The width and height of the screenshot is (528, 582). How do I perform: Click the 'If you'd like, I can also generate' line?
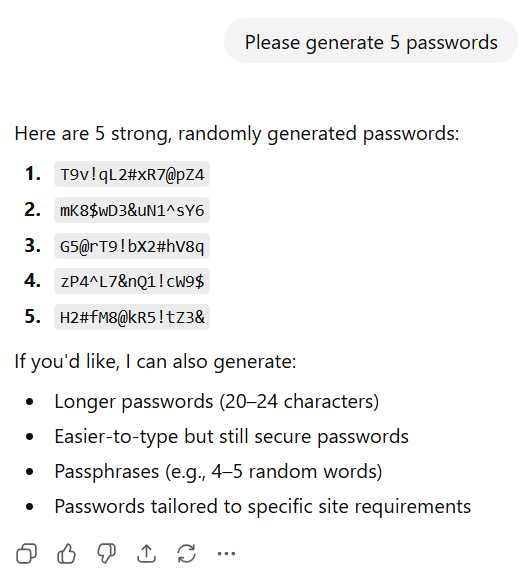tap(155, 361)
